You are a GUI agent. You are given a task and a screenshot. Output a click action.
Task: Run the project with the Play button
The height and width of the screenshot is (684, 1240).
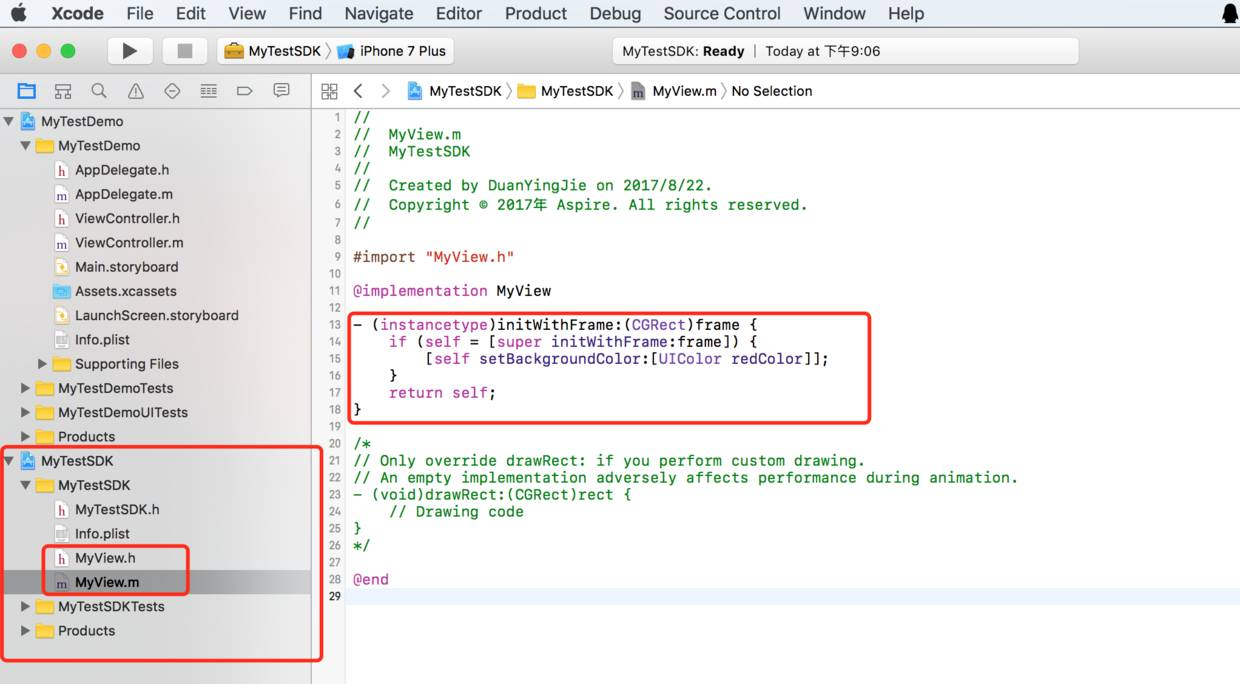(x=130, y=51)
